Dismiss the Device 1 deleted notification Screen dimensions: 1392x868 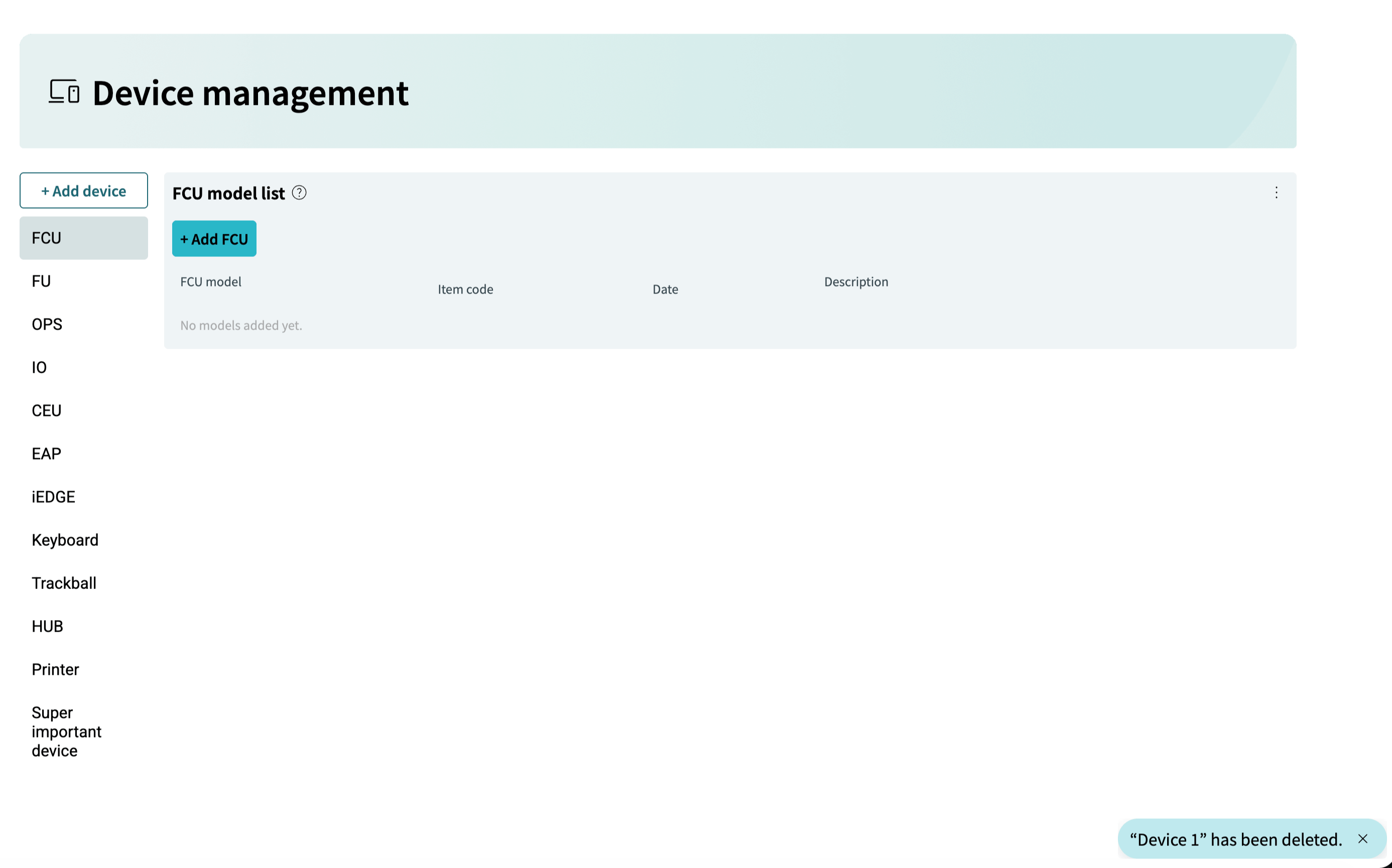click(1363, 839)
